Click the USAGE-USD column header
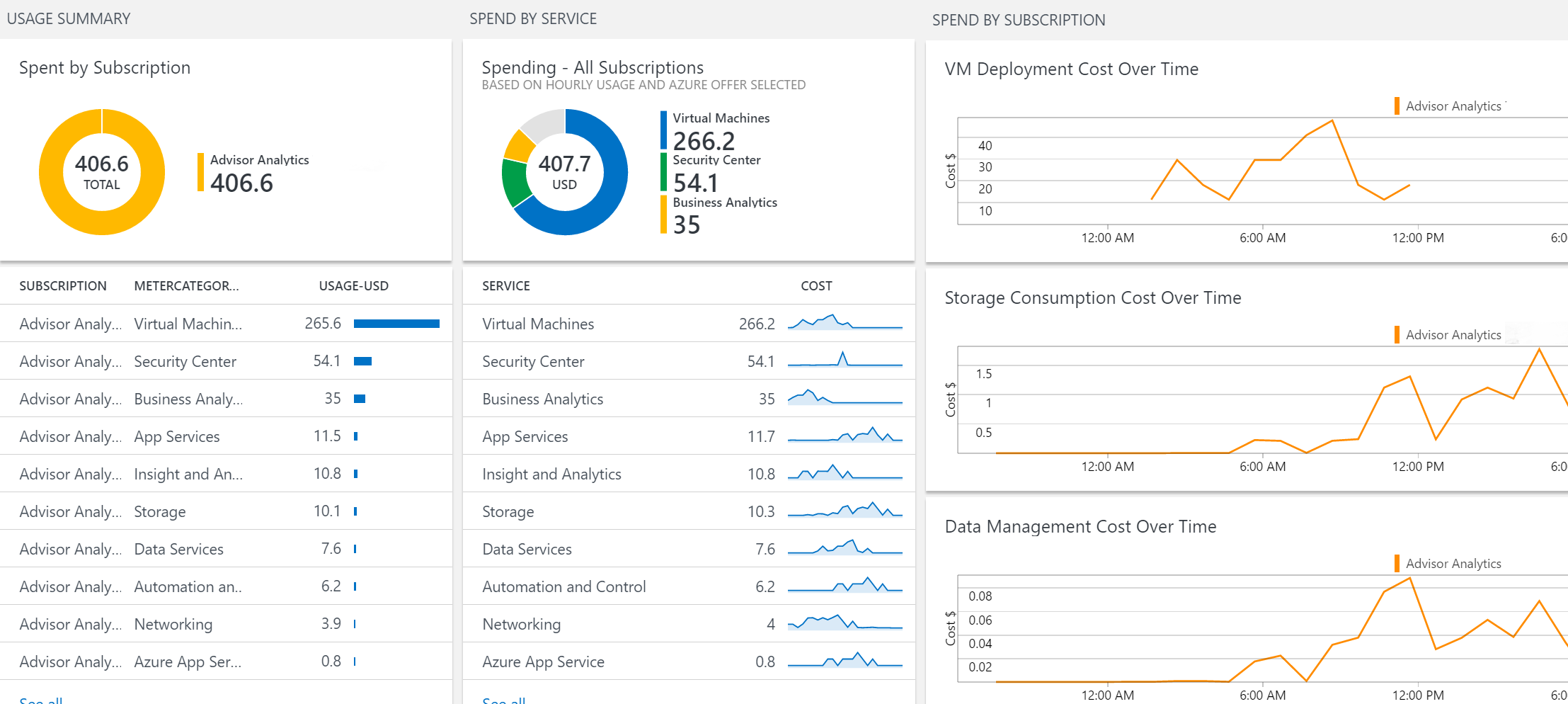 pyautogui.click(x=353, y=285)
